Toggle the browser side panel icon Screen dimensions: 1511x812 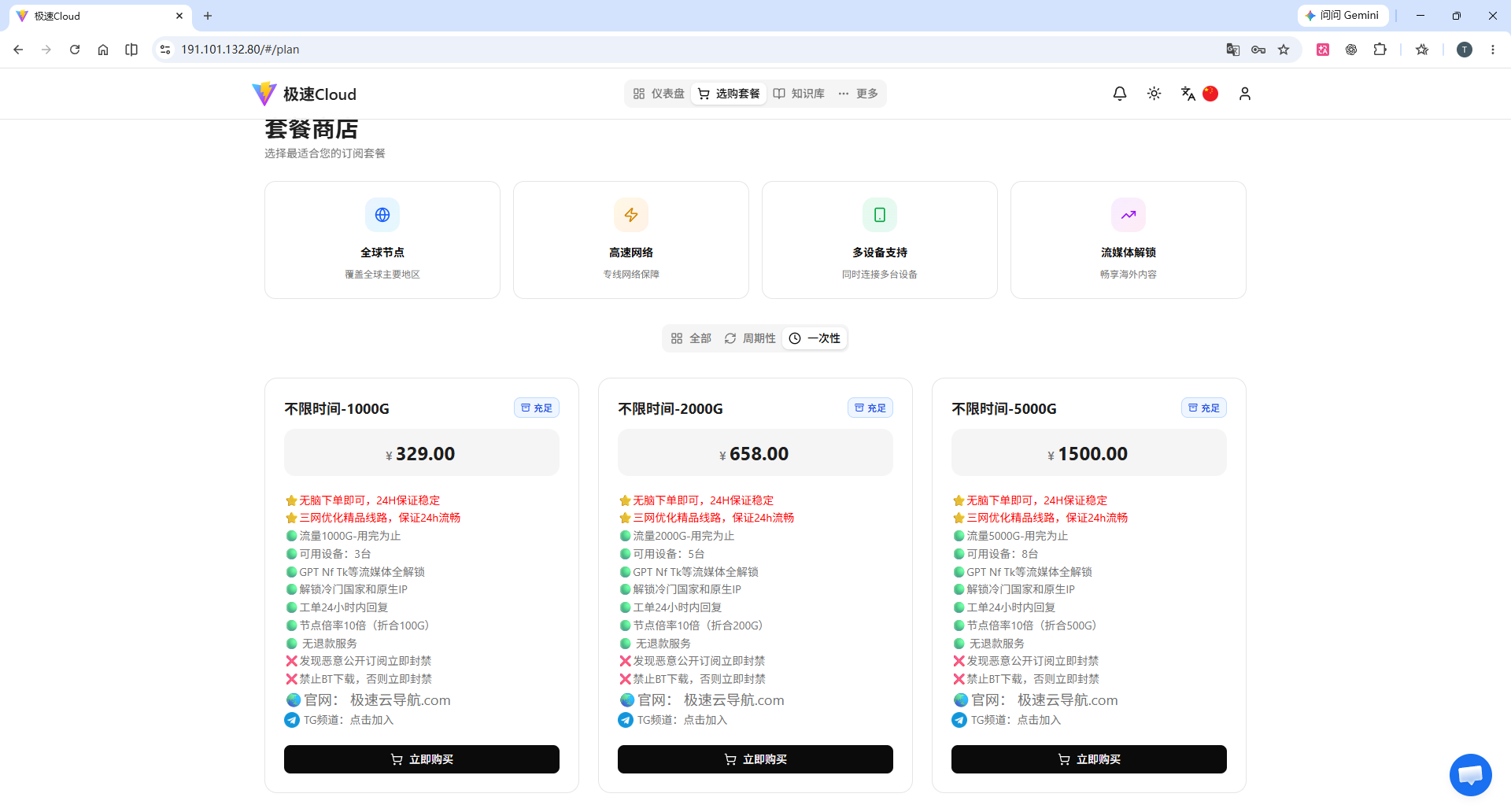[x=131, y=50]
